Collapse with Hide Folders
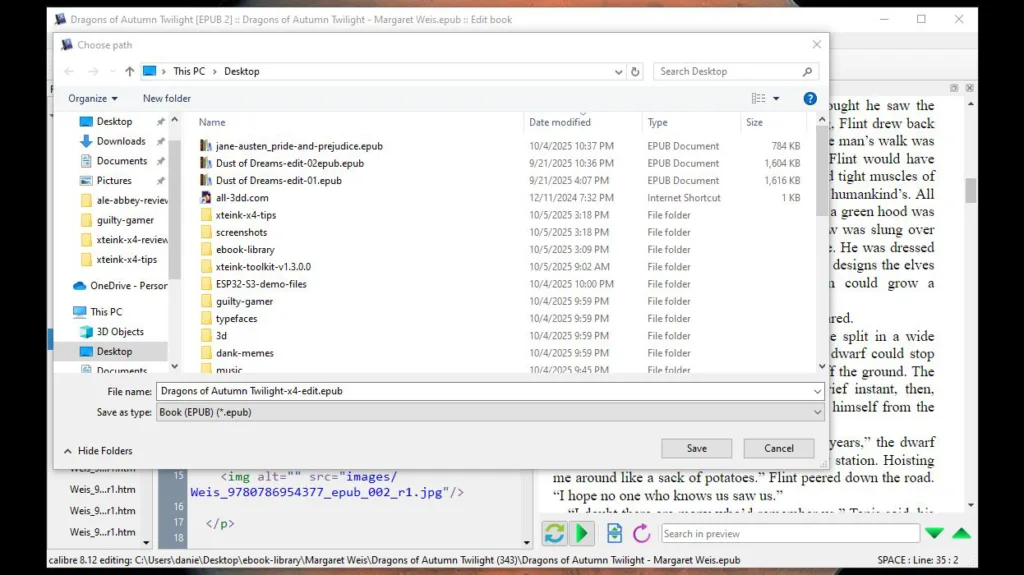1024x575 pixels. tap(98, 451)
